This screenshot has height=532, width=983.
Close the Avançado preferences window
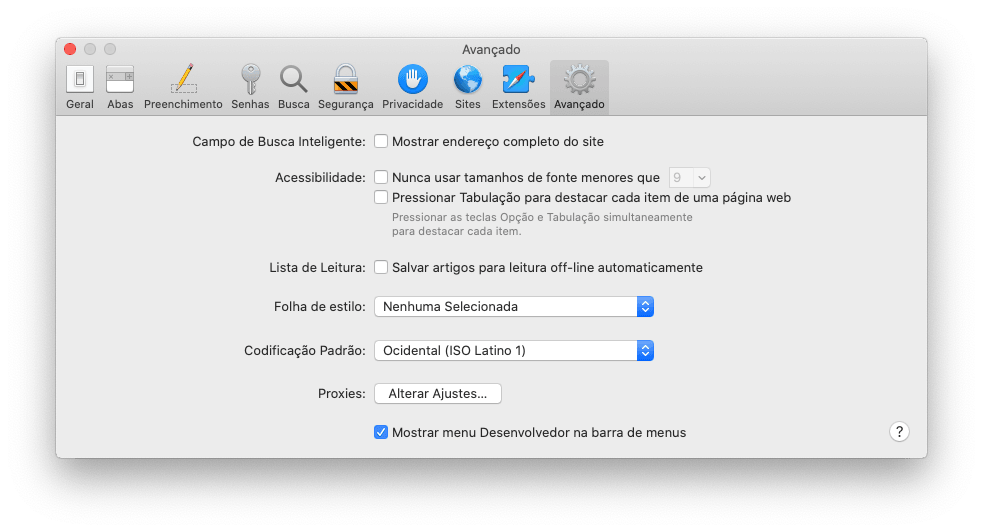point(70,49)
